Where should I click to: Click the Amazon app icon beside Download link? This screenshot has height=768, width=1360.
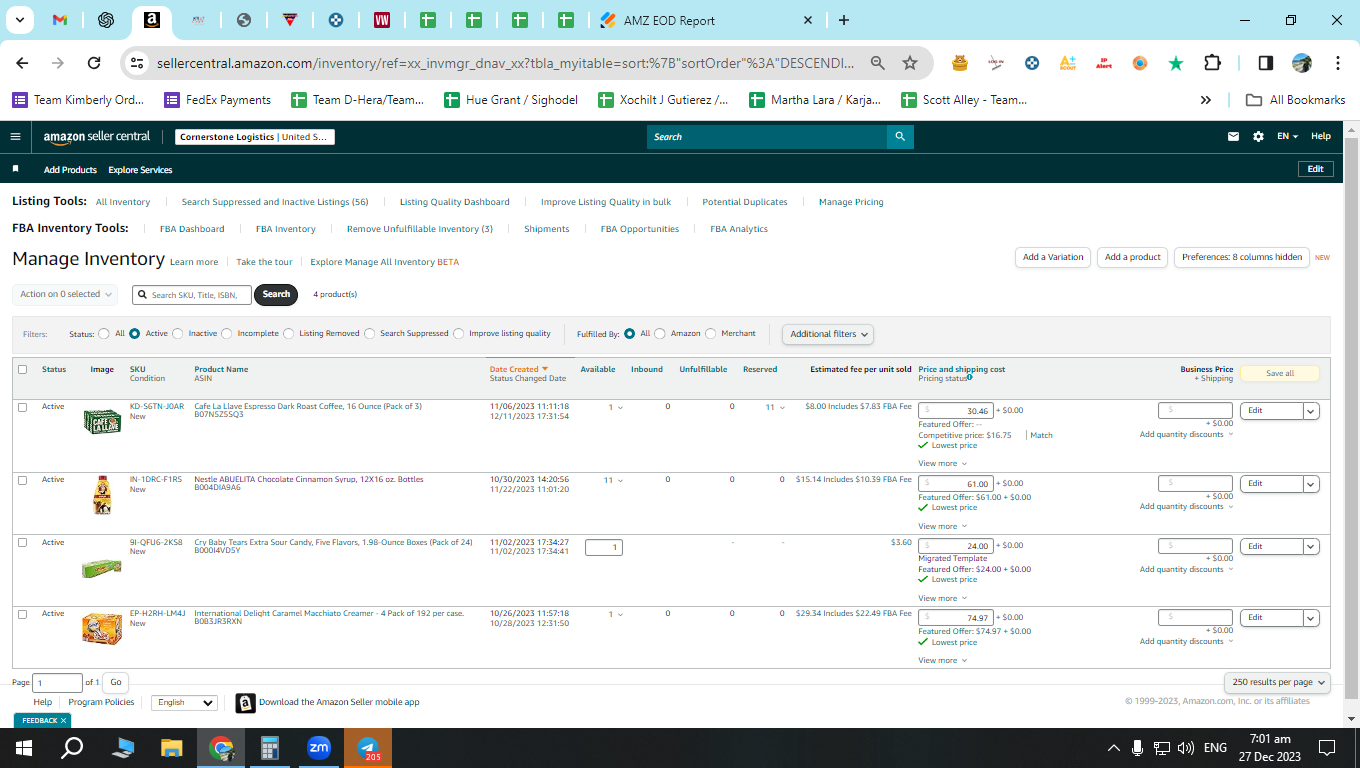[x=245, y=703]
